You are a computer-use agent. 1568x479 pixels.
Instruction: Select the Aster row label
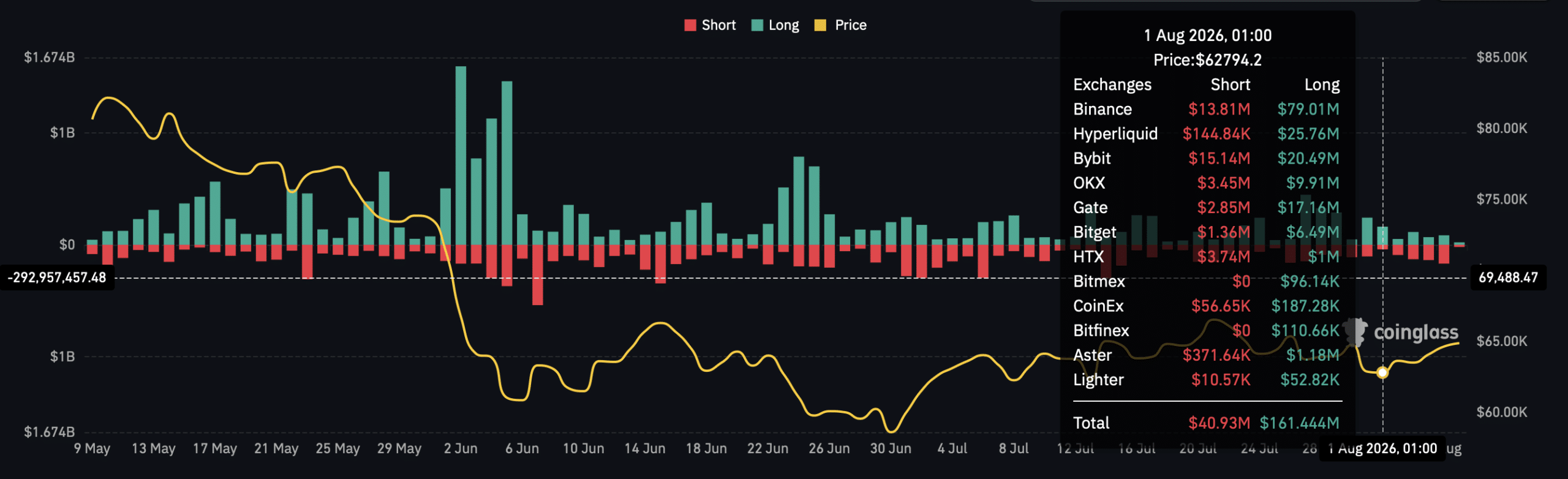tap(1093, 355)
